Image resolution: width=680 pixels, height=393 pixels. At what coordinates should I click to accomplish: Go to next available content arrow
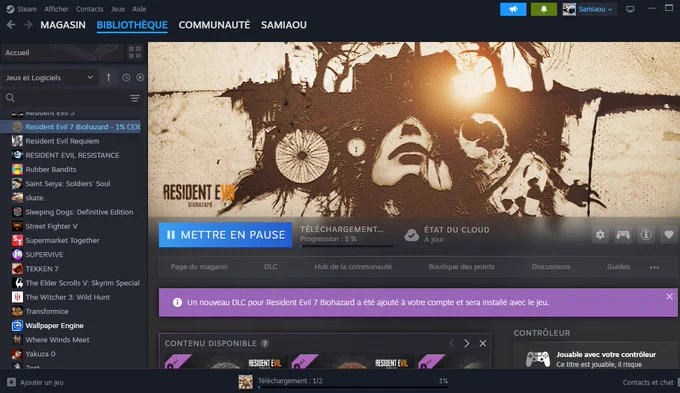467,343
